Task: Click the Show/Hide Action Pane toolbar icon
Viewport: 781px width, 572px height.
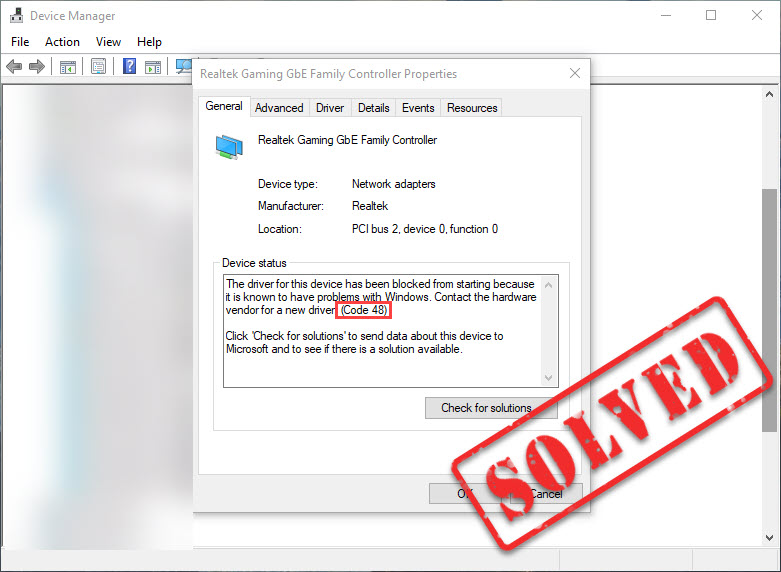Action: click(x=153, y=67)
